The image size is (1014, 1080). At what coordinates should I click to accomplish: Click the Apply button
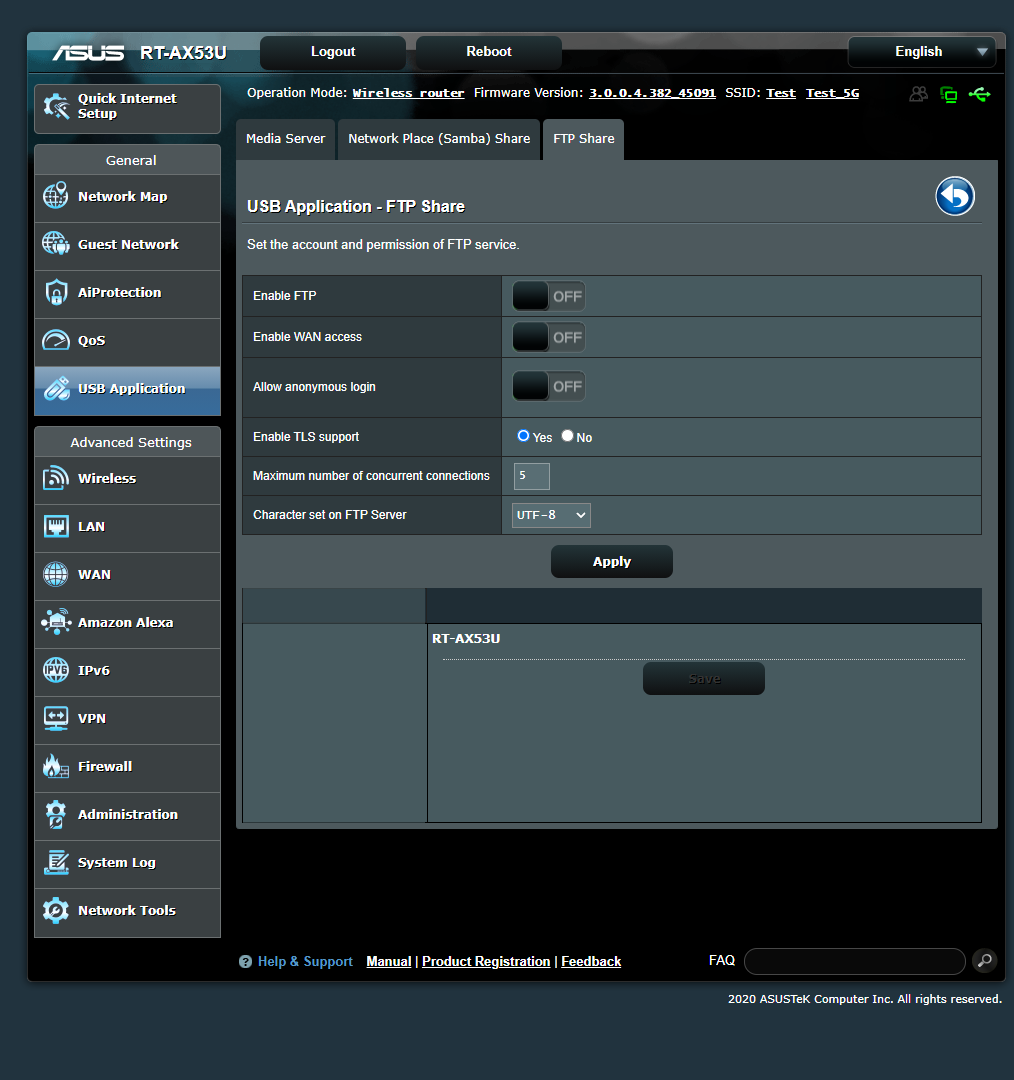[612, 561]
